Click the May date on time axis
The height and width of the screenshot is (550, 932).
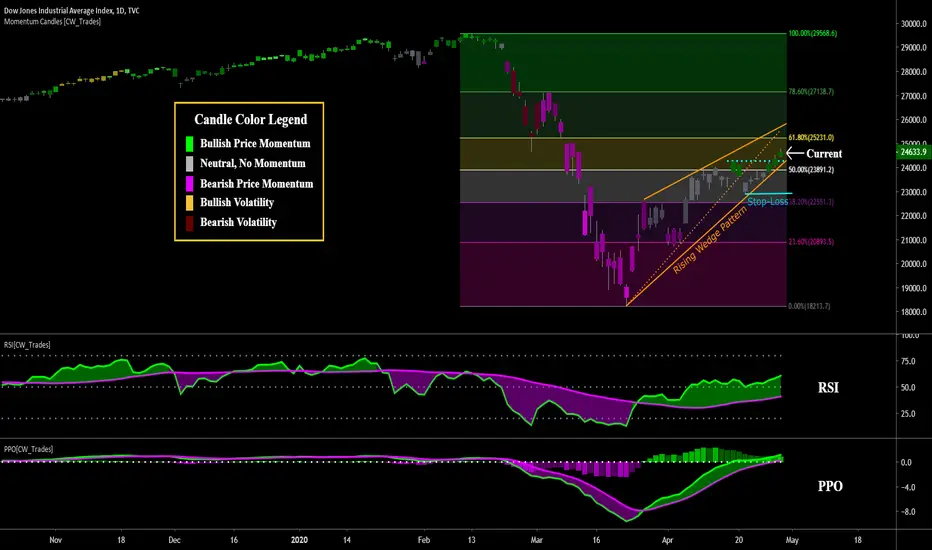click(792, 540)
